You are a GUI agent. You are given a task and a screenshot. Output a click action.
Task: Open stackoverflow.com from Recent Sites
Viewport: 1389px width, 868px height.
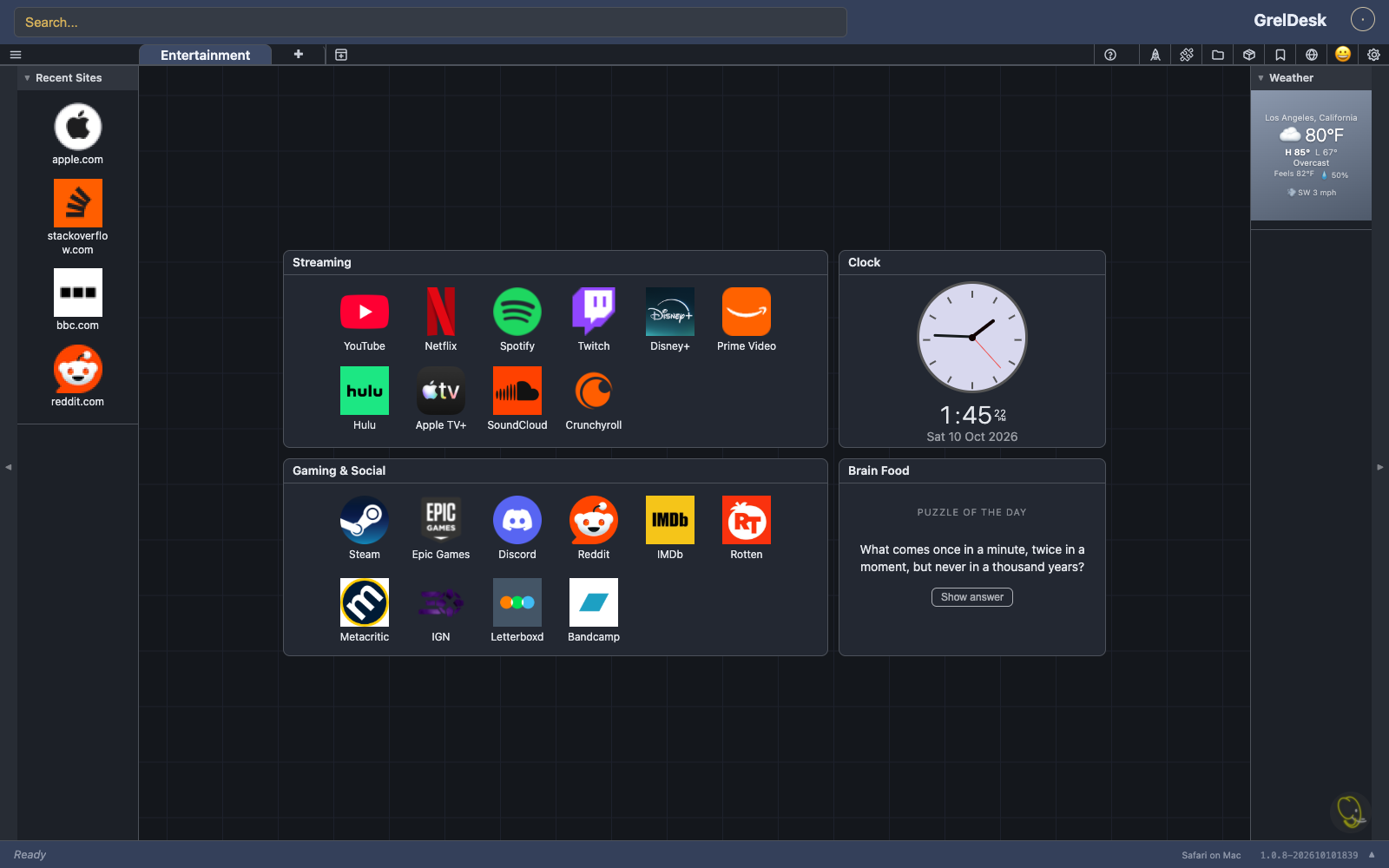[x=78, y=217]
